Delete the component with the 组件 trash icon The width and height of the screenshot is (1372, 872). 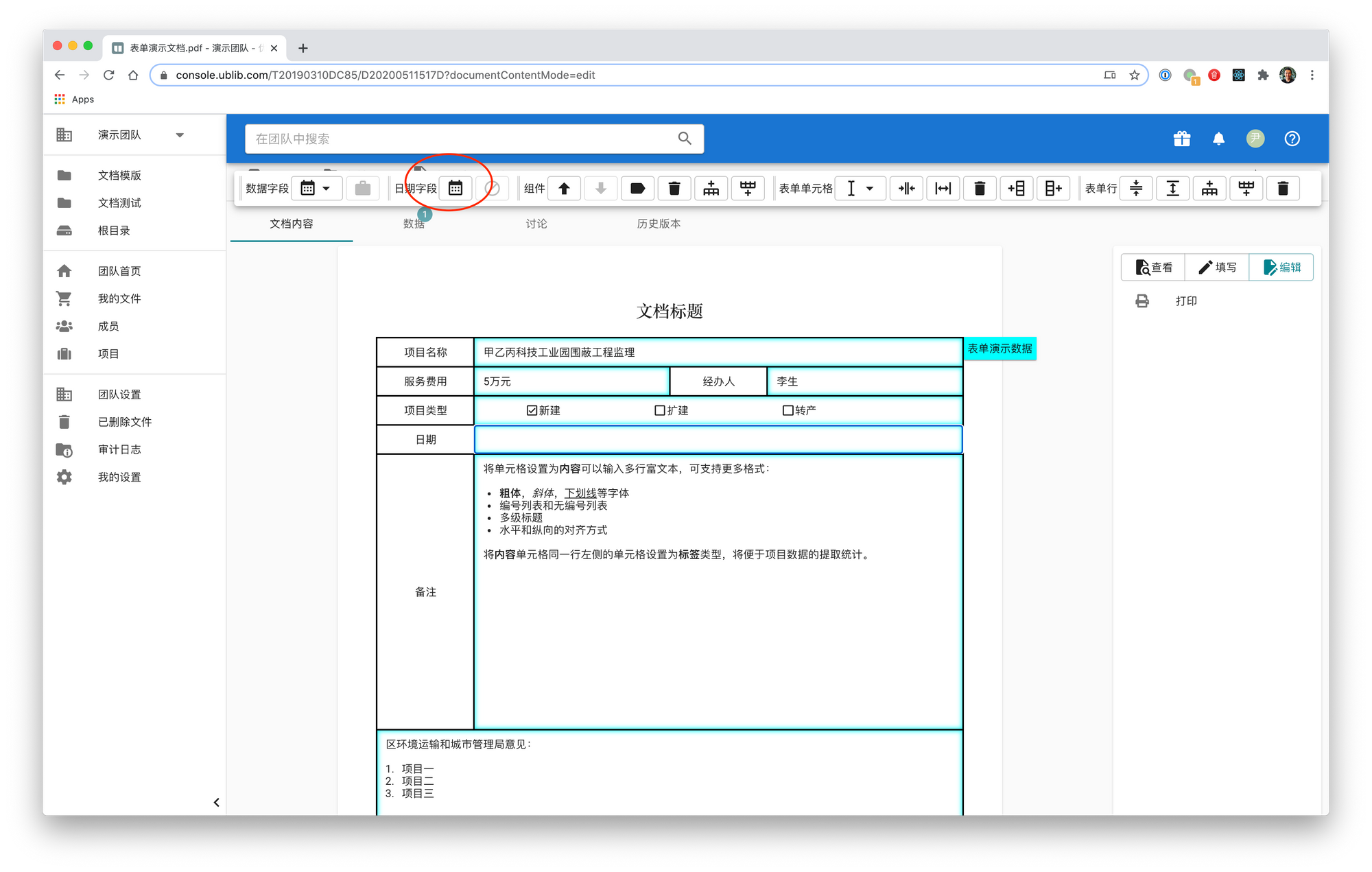[674, 188]
